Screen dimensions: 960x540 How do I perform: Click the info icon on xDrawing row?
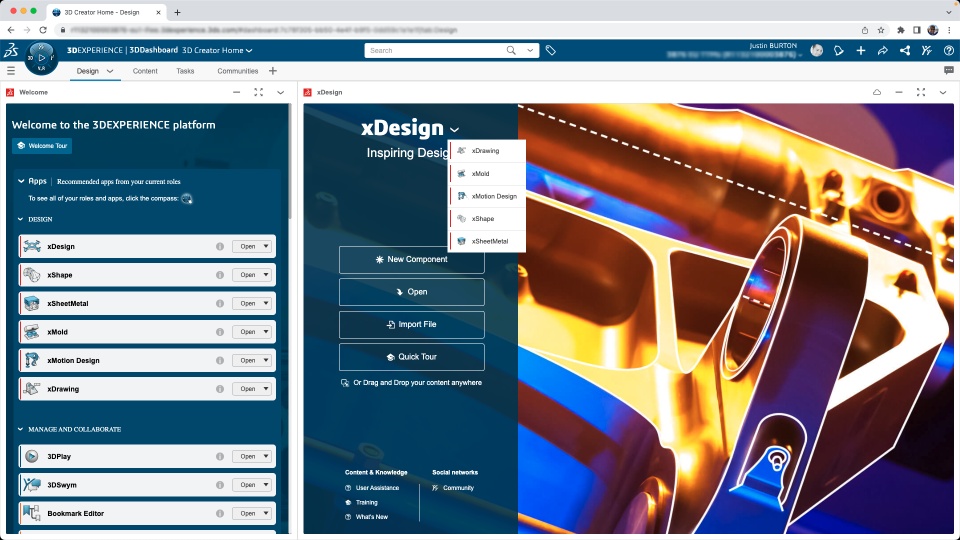tap(220, 389)
